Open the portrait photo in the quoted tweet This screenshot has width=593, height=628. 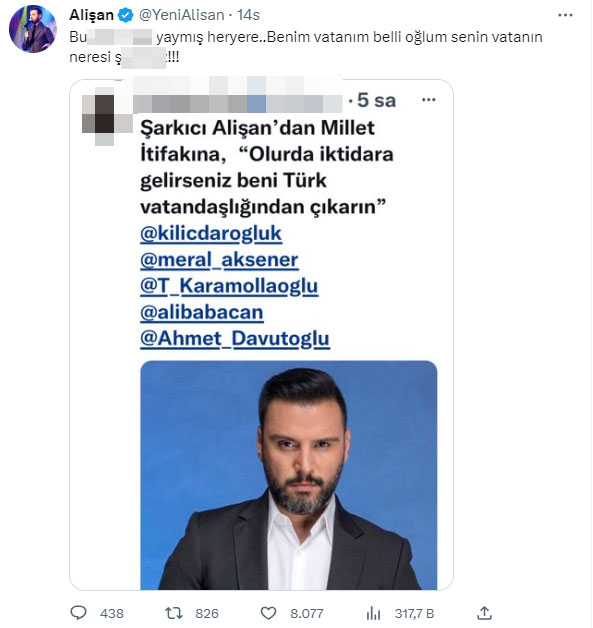(289, 475)
